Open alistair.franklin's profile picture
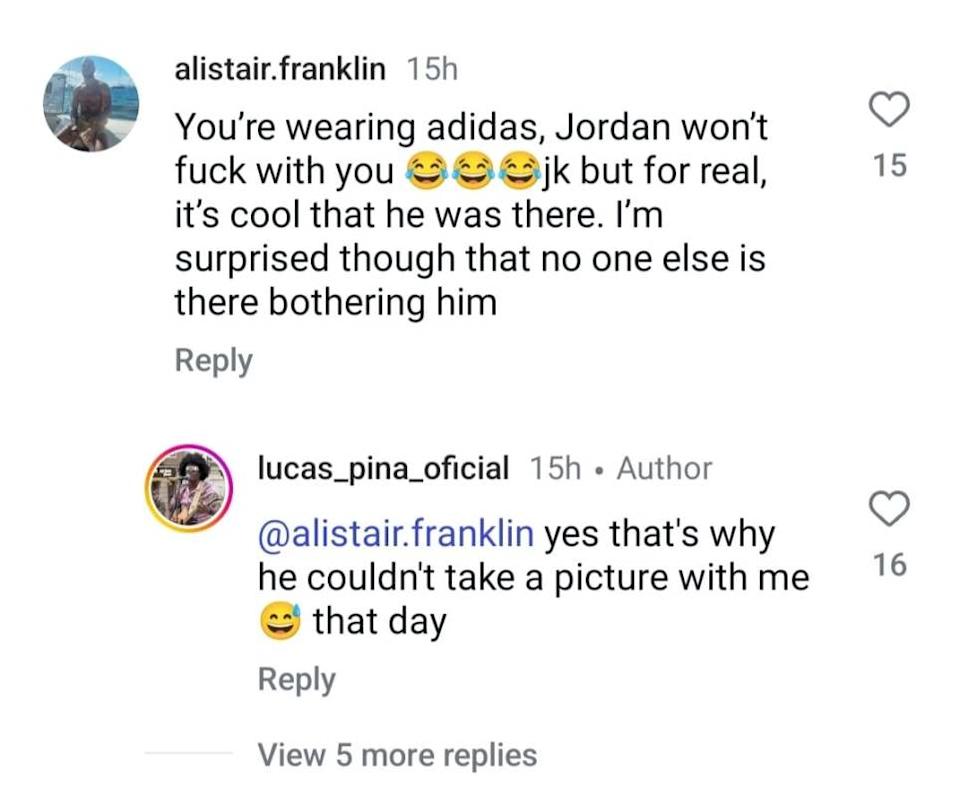 90,103
